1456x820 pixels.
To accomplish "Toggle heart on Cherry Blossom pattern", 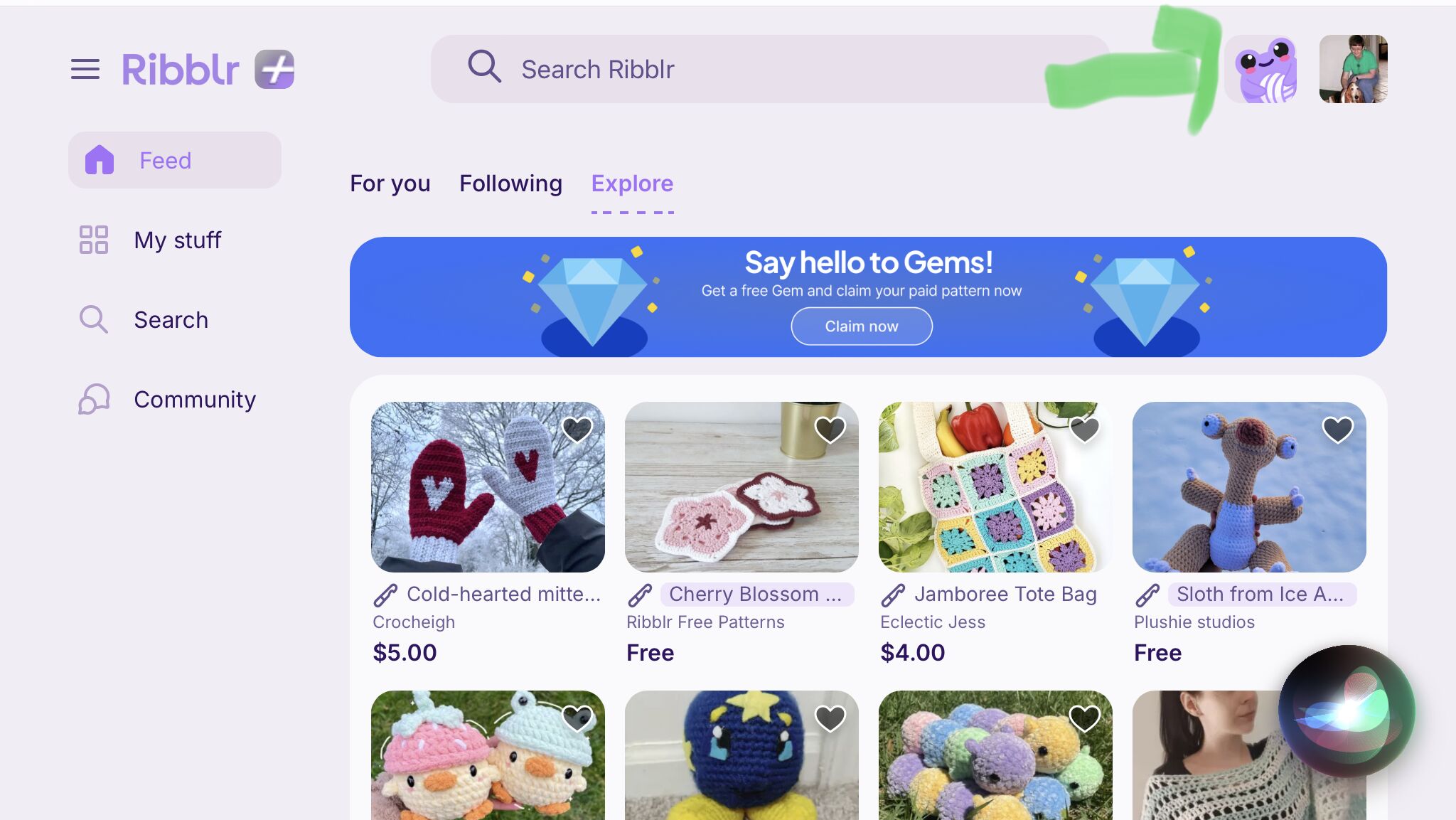I will pos(830,430).
